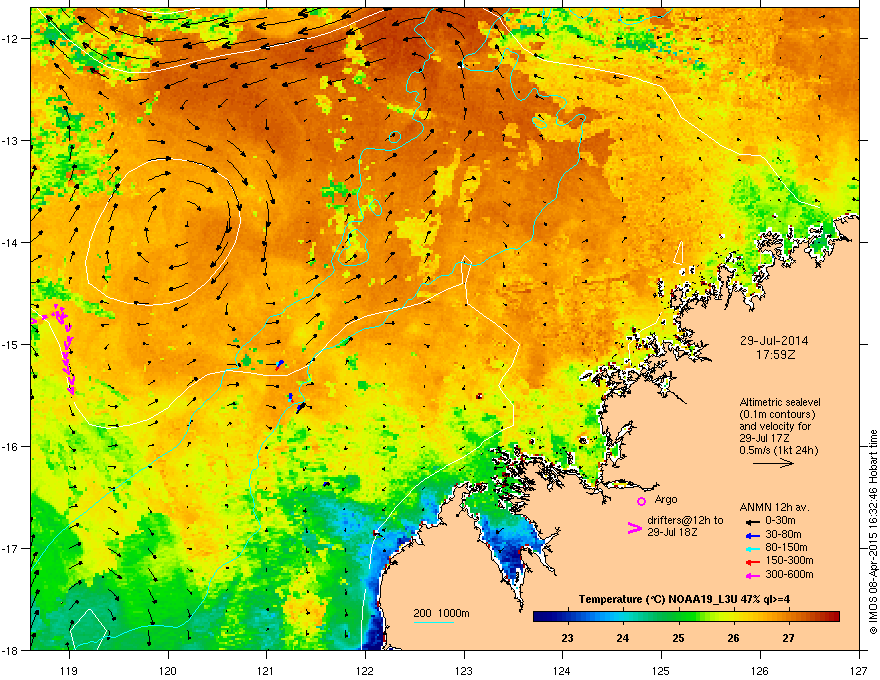
Task: Click the cyan line under '200 1000m'
Action: point(433,622)
